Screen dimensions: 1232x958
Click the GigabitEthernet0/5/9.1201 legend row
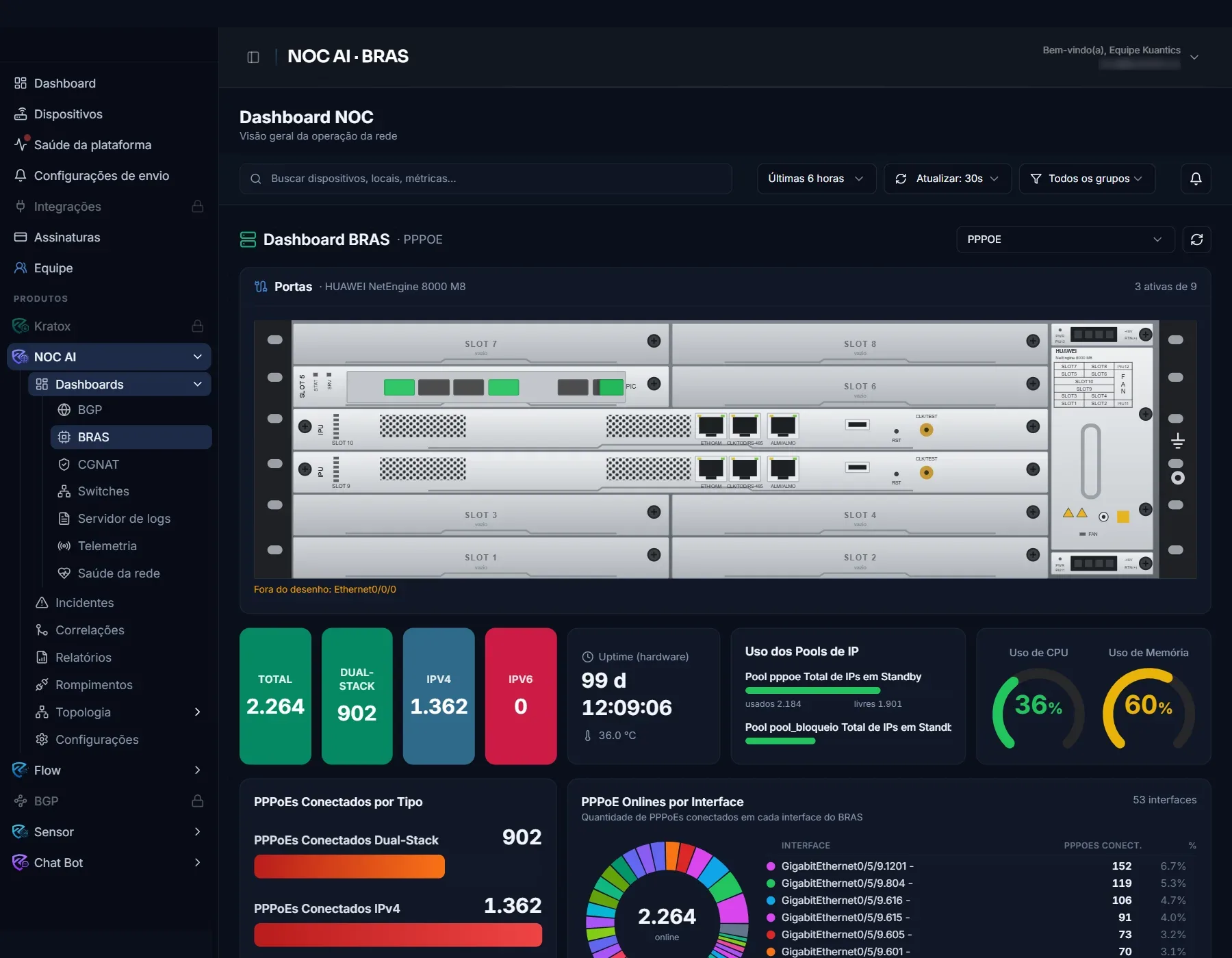coord(981,866)
